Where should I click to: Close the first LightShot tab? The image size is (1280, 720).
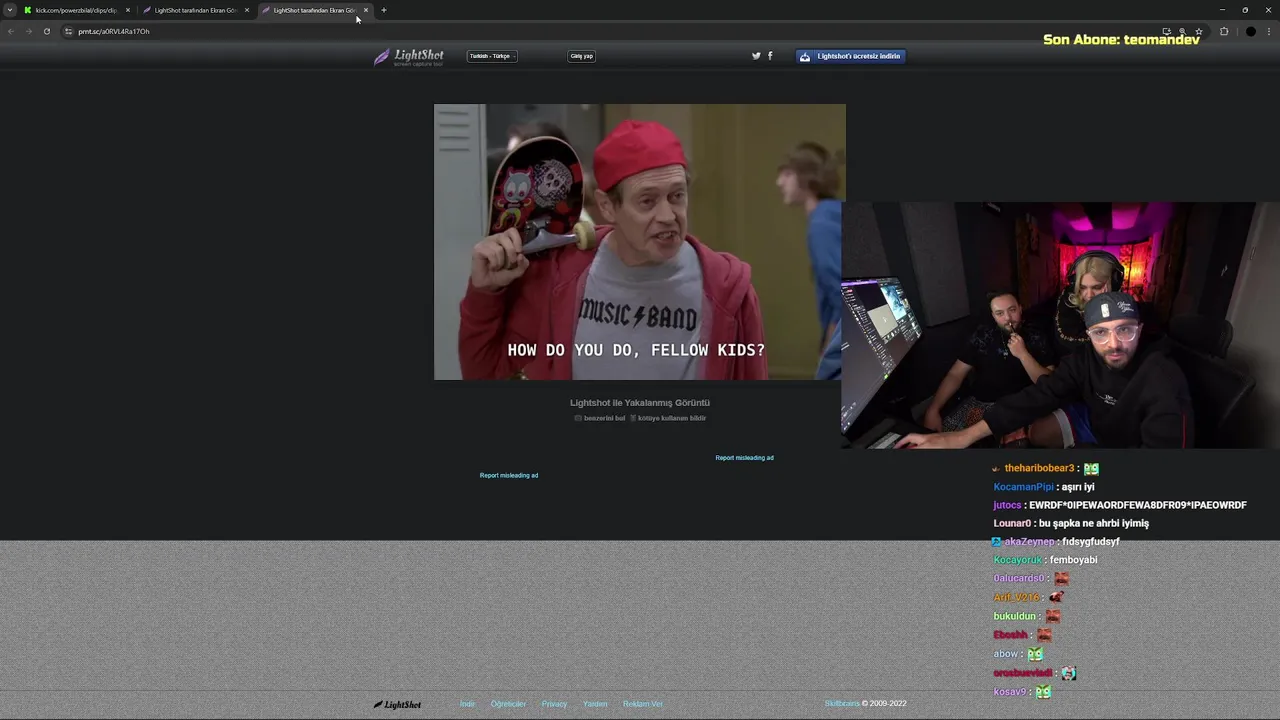point(247,10)
